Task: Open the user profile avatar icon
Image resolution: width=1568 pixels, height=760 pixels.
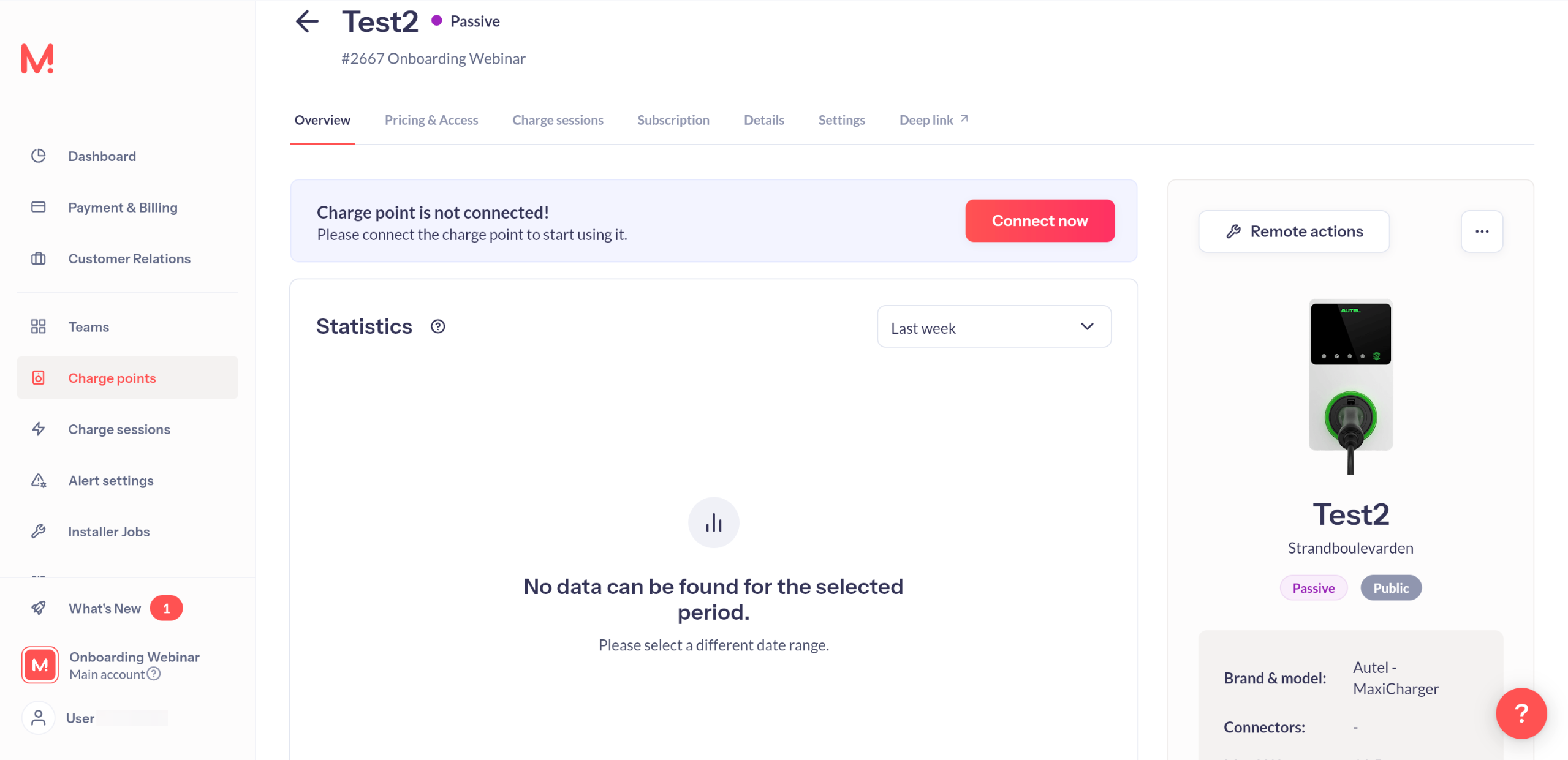Action: pyautogui.click(x=39, y=718)
